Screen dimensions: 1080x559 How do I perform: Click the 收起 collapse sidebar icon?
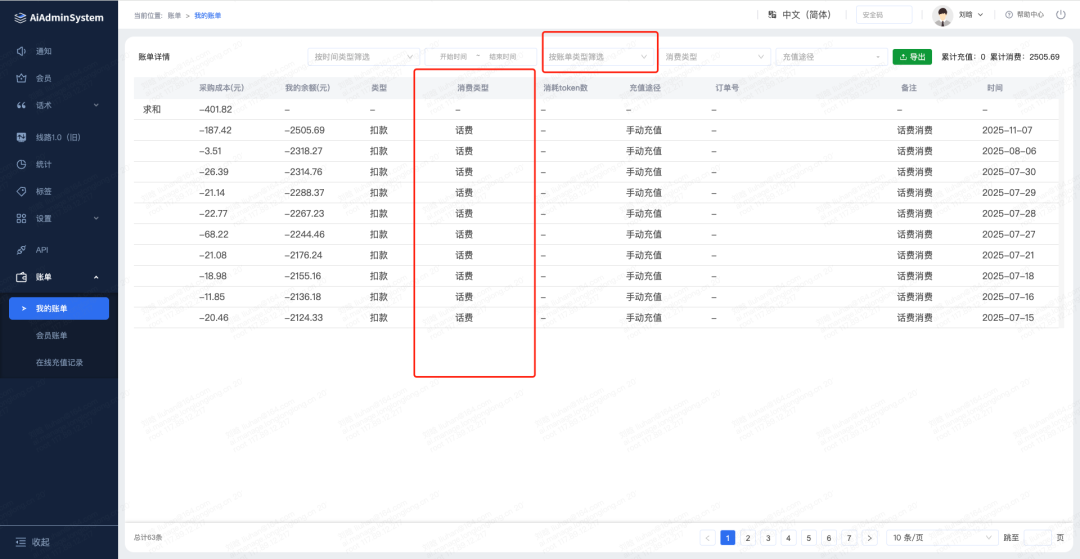tap(21, 542)
